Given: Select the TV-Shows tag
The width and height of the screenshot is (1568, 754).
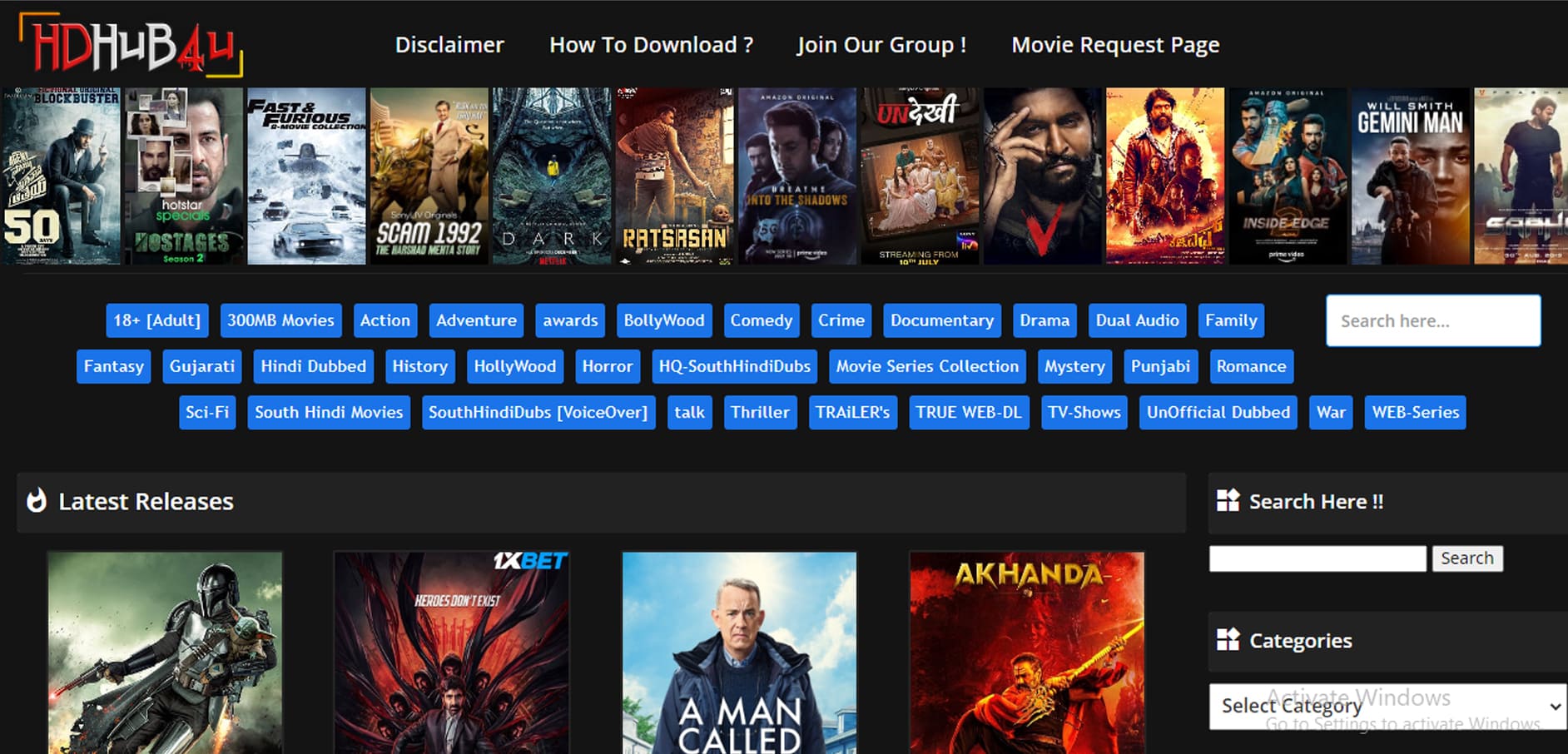Looking at the screenshot, I should pyautogui.click(x=1084, y=412).
